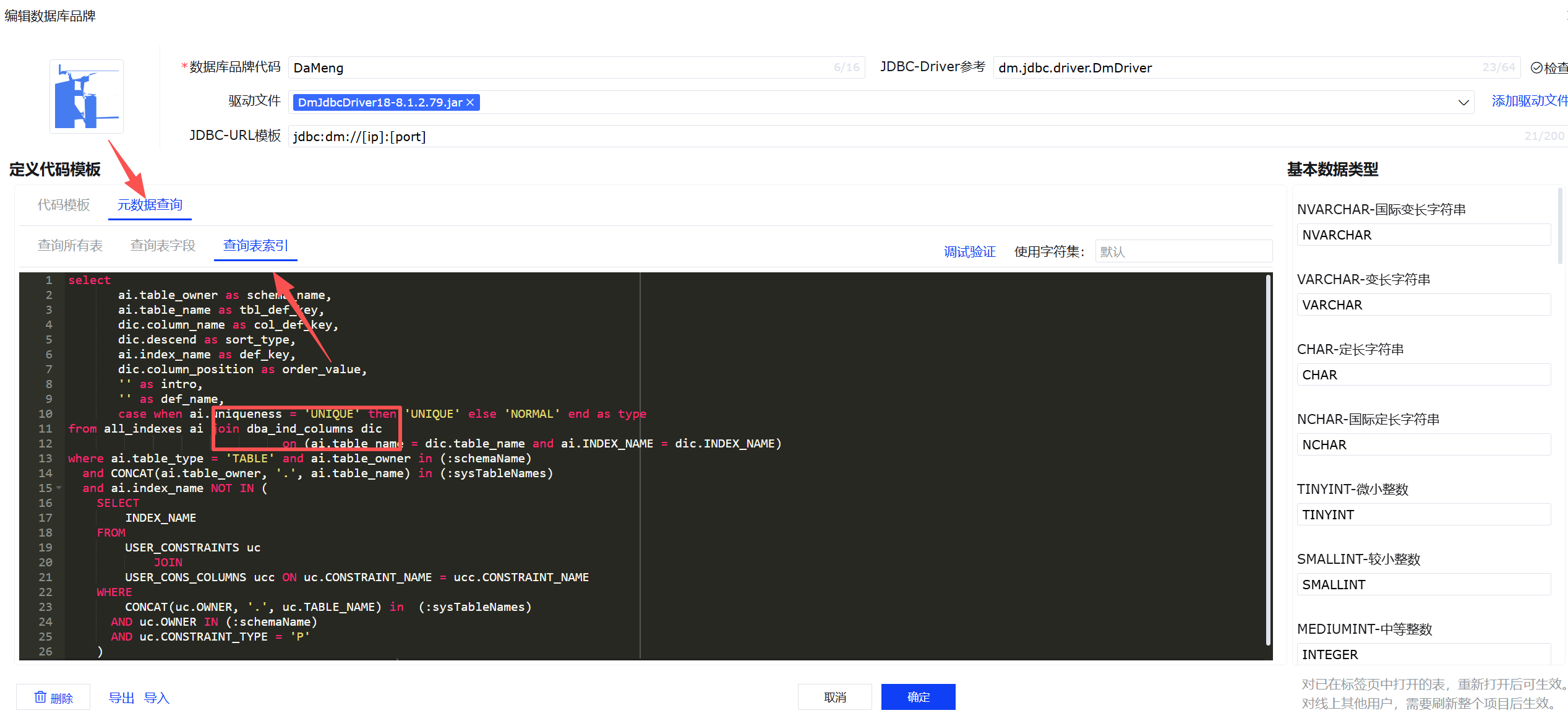Click the 导出 link

[x=121, y=698]
